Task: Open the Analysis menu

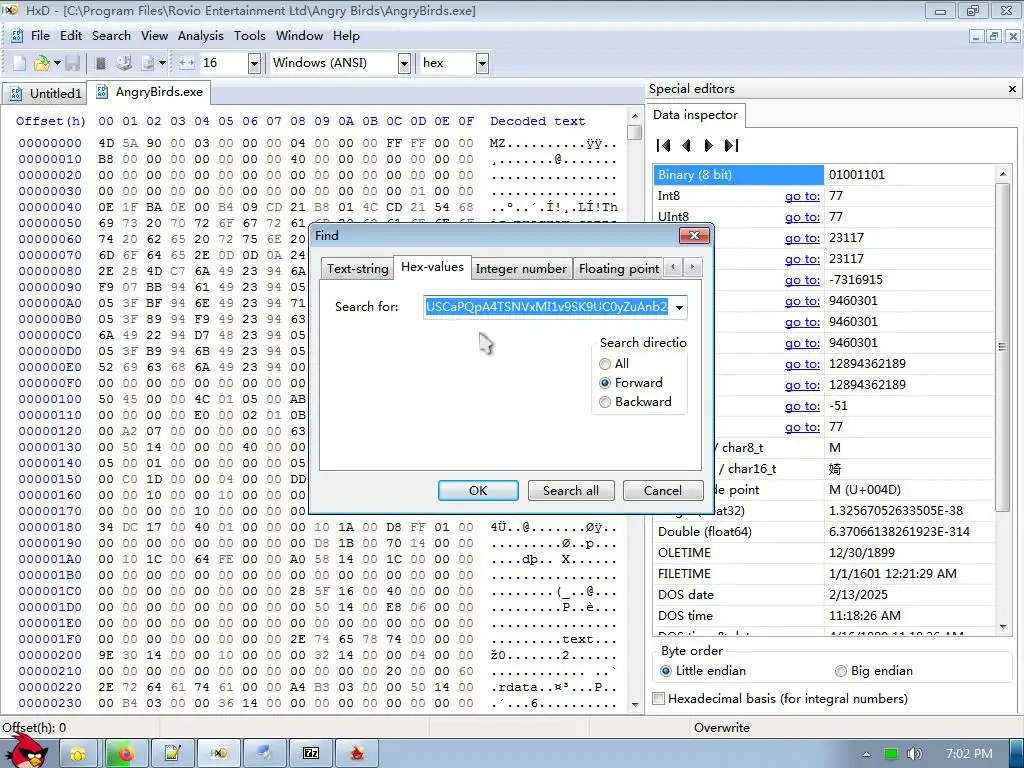Action: pos(200,36)
